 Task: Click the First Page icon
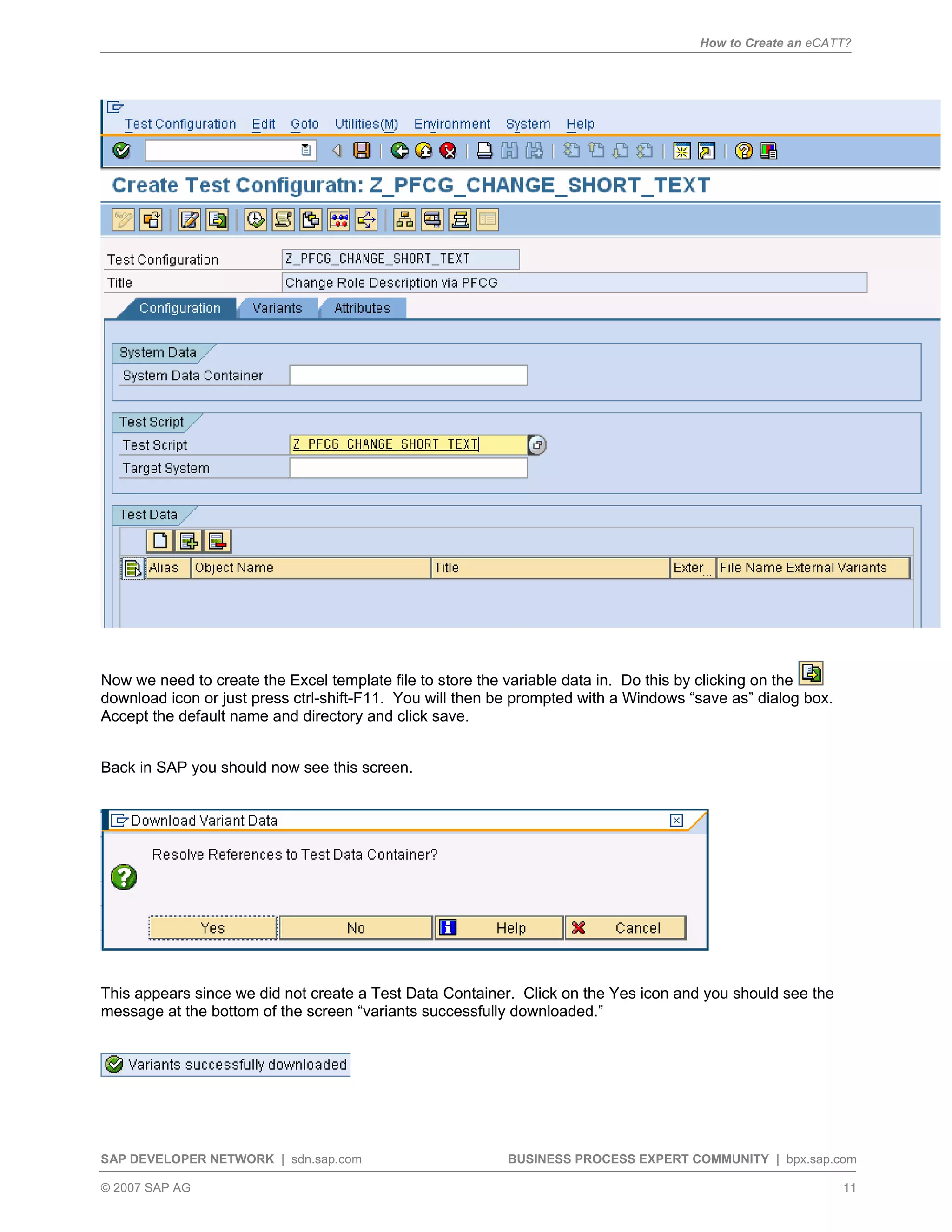coord(571,151)
